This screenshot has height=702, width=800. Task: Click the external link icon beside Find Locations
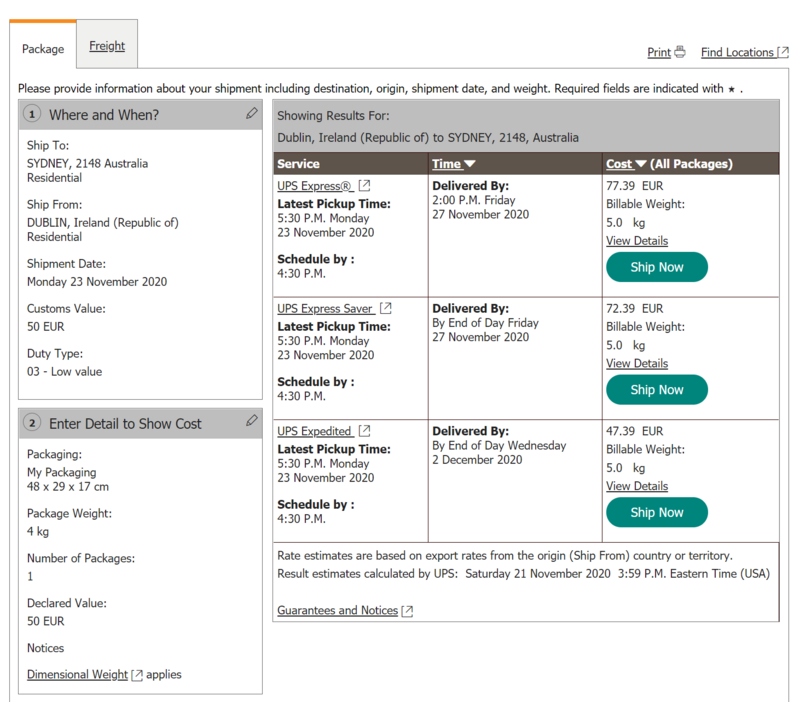[x=783, y=52]
